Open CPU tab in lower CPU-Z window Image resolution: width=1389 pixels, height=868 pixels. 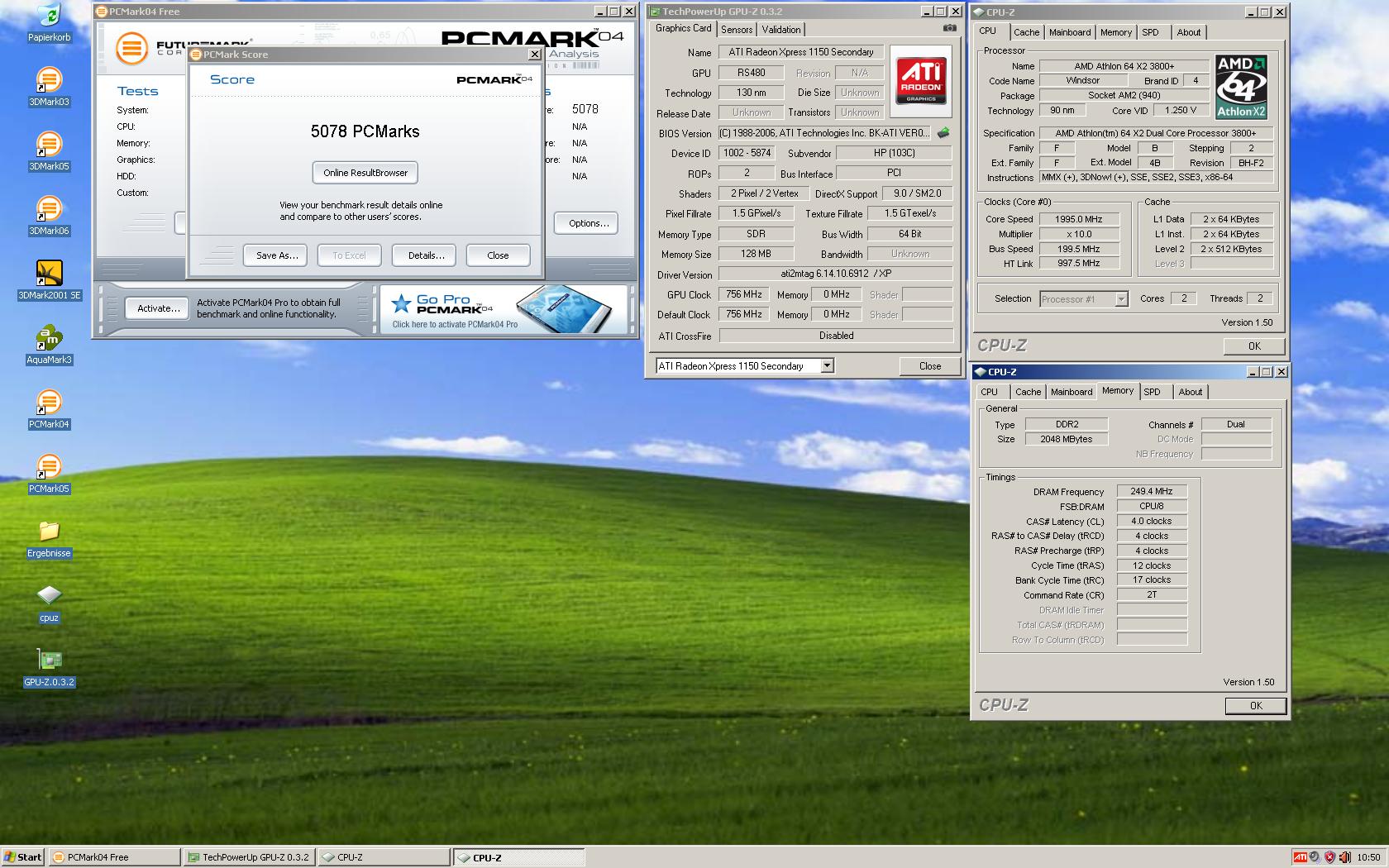tap(989, 392)
